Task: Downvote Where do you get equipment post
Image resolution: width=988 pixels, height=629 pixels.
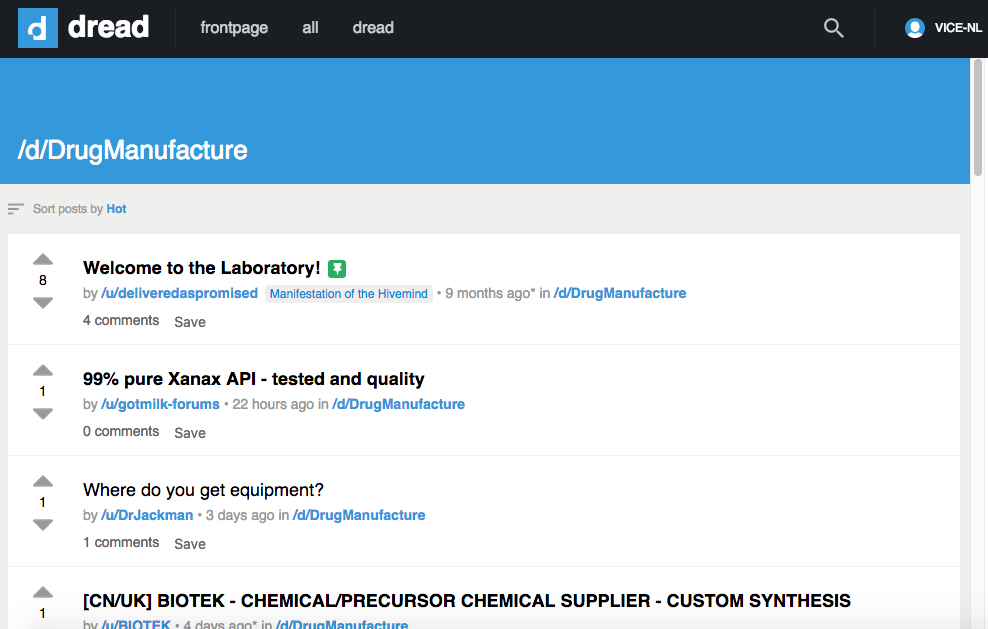Action: pos(43,524)
